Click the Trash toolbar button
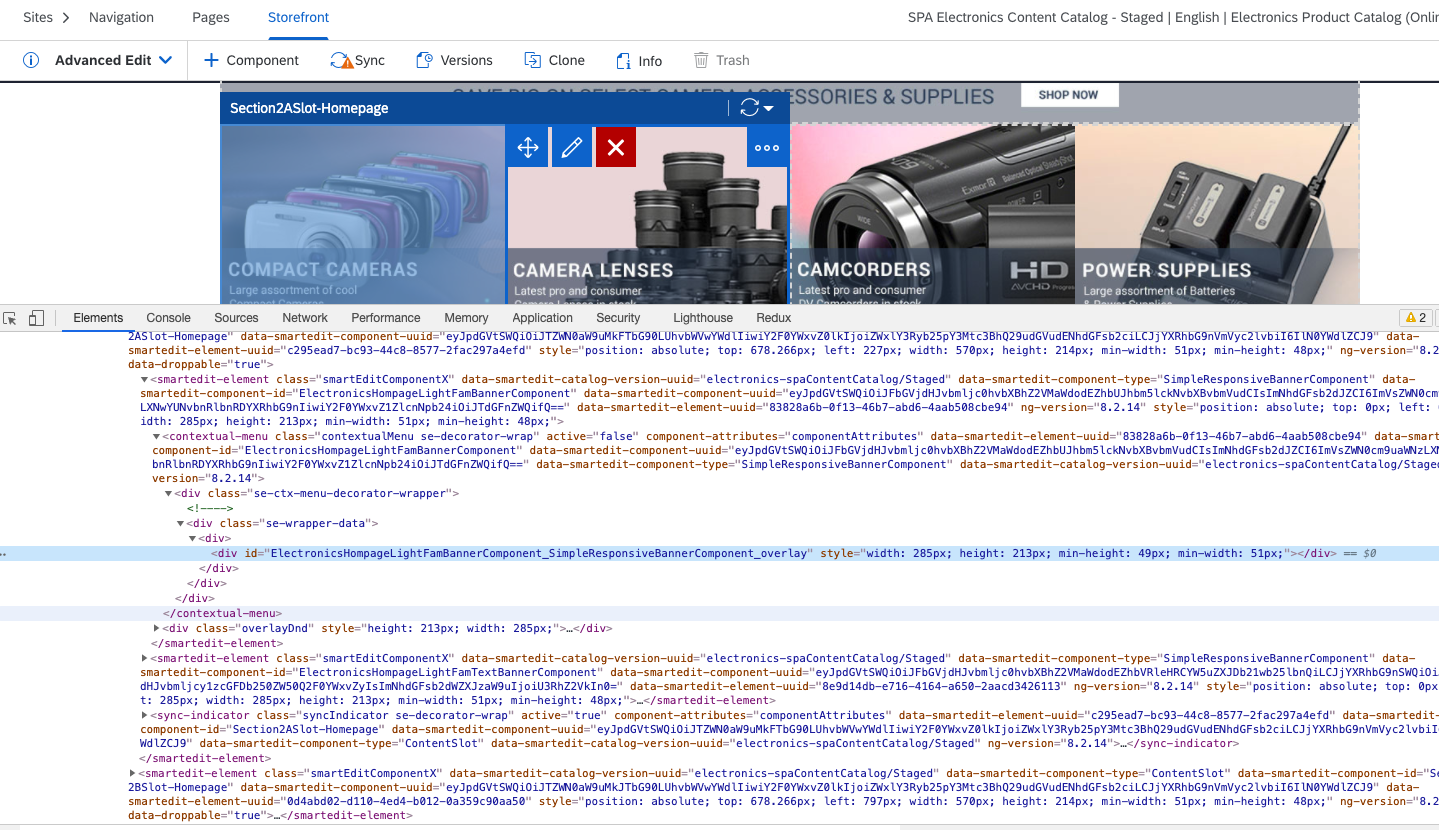Image resolution: width=1439 pixels, height=830 pixels. [x=721, y=60]
